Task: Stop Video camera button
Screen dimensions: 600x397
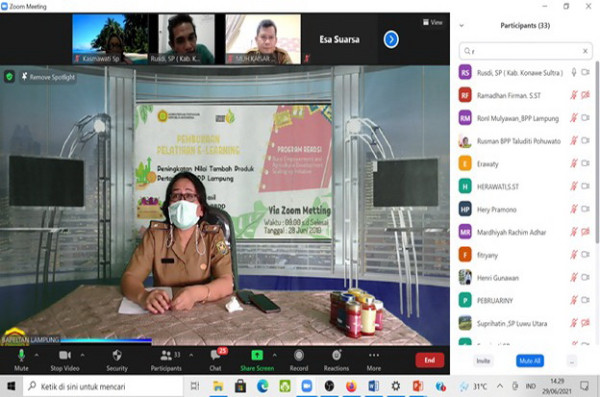Action: coord(65,360)
